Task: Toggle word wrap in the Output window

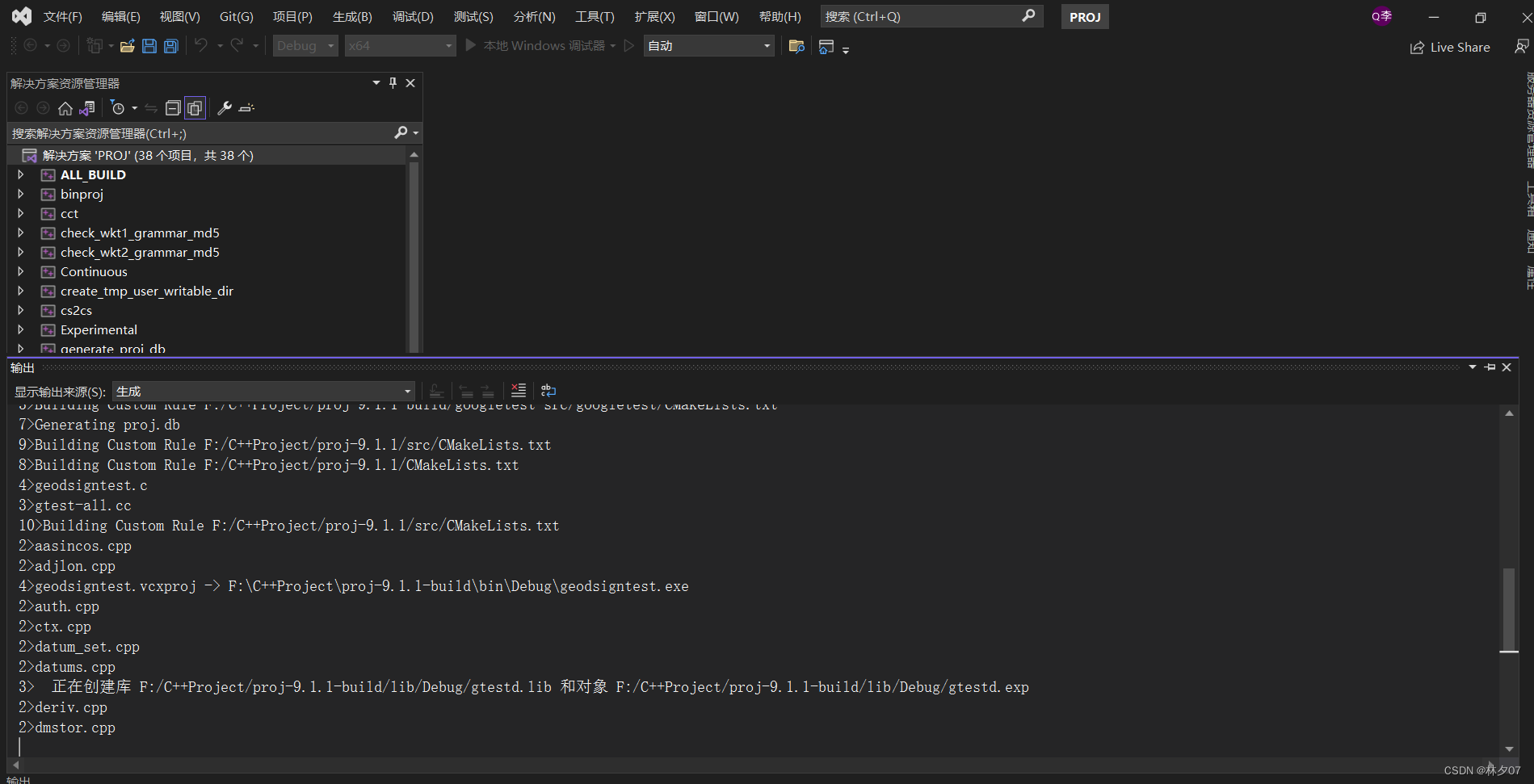Action: (548, 391)
